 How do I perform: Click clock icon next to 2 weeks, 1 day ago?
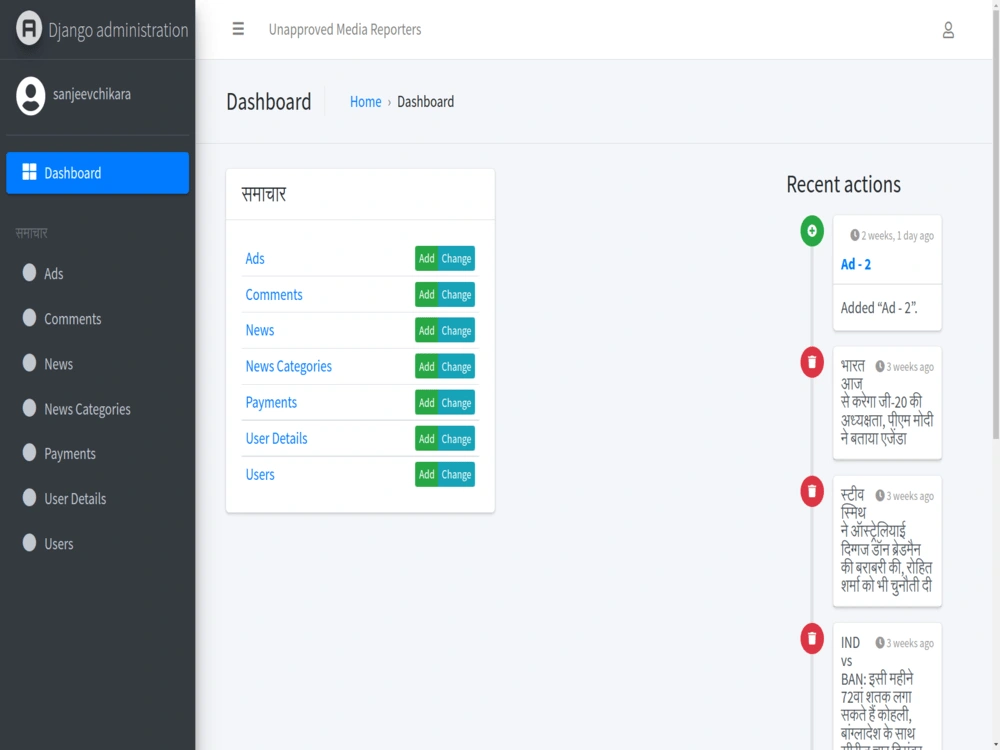855,235
